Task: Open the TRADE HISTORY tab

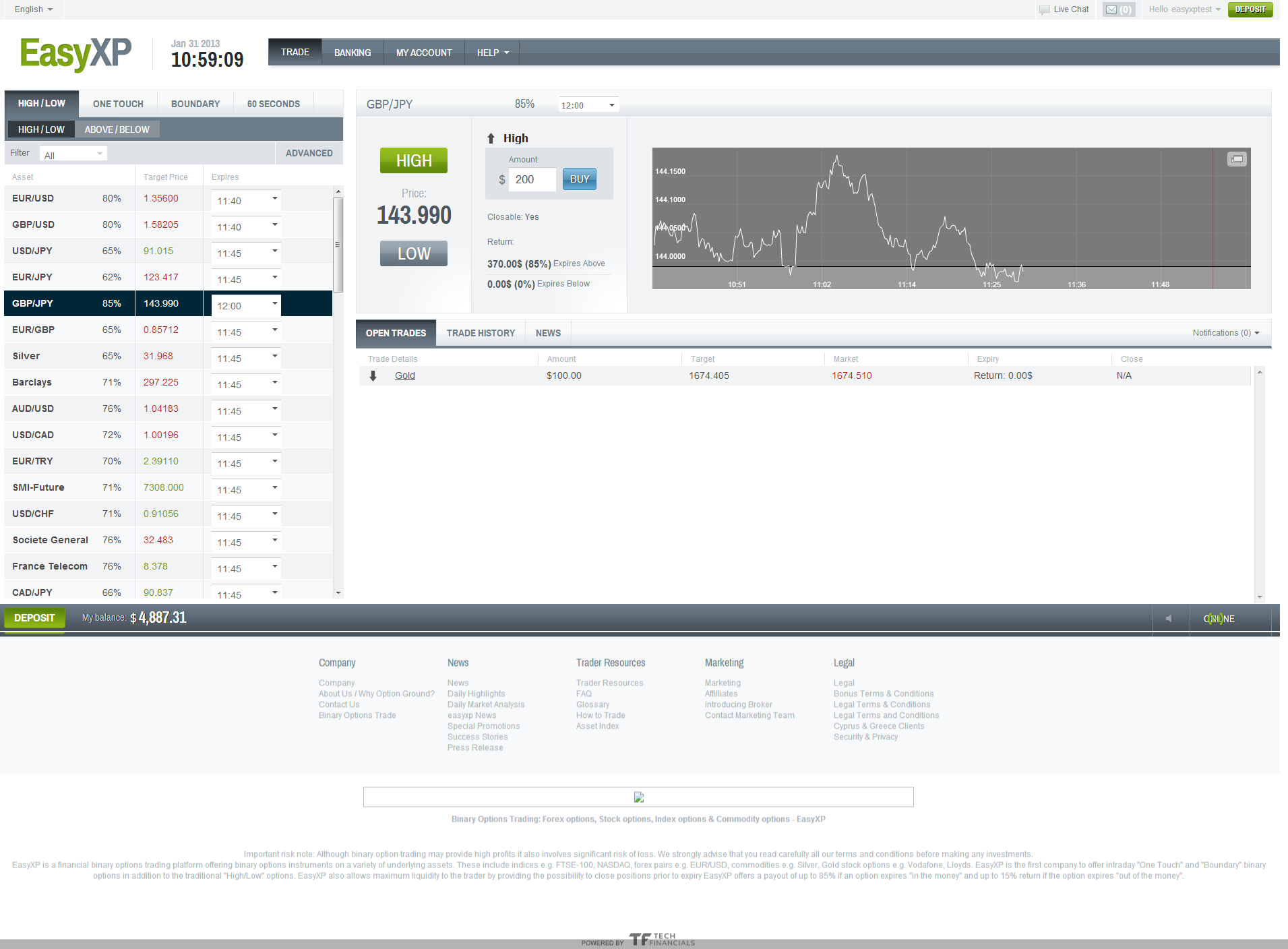Action: 481,333
